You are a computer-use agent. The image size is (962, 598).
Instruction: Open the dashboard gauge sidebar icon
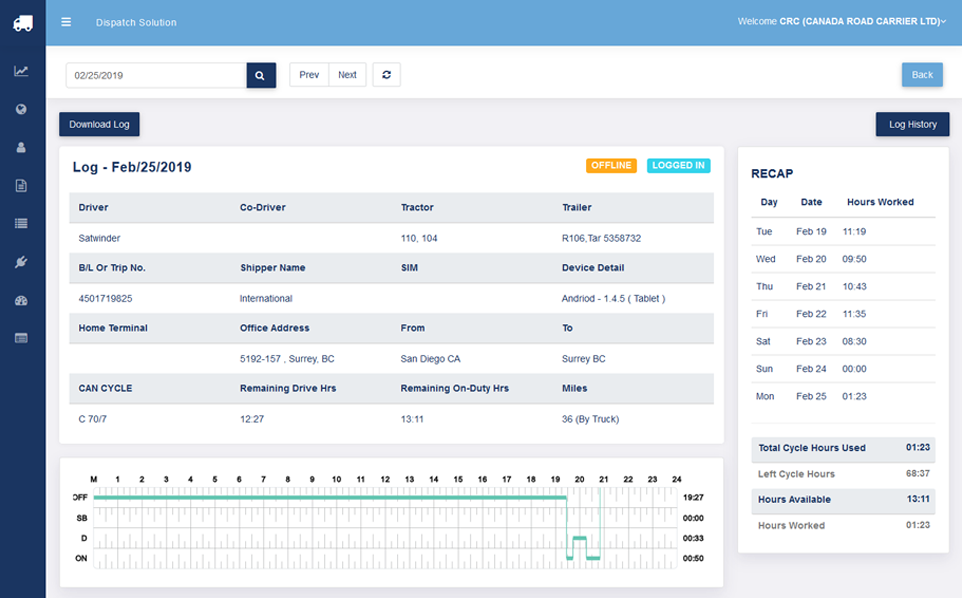coord(21,300)
